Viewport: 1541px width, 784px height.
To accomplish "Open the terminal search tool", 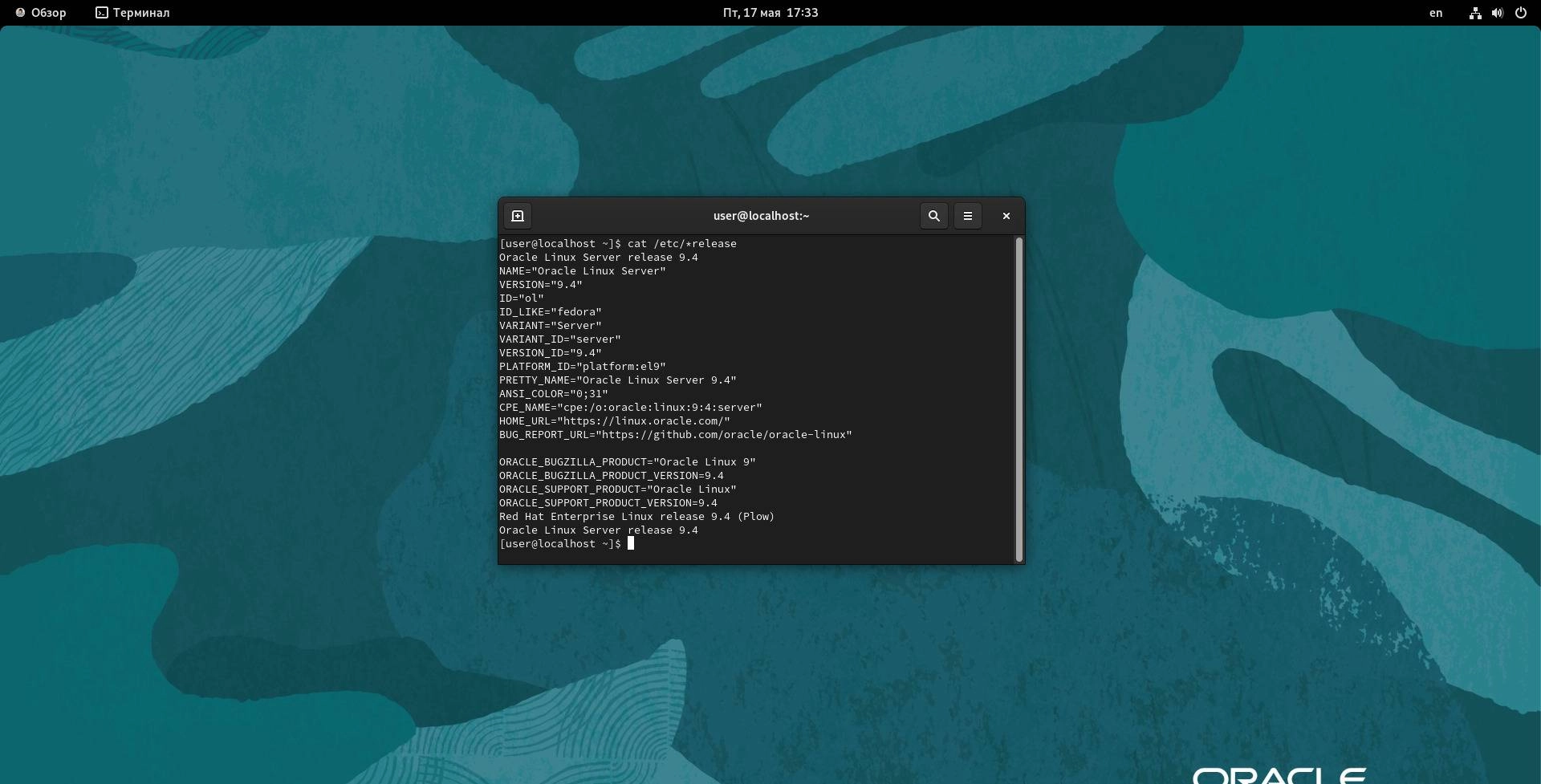I will tap(934, 216).
